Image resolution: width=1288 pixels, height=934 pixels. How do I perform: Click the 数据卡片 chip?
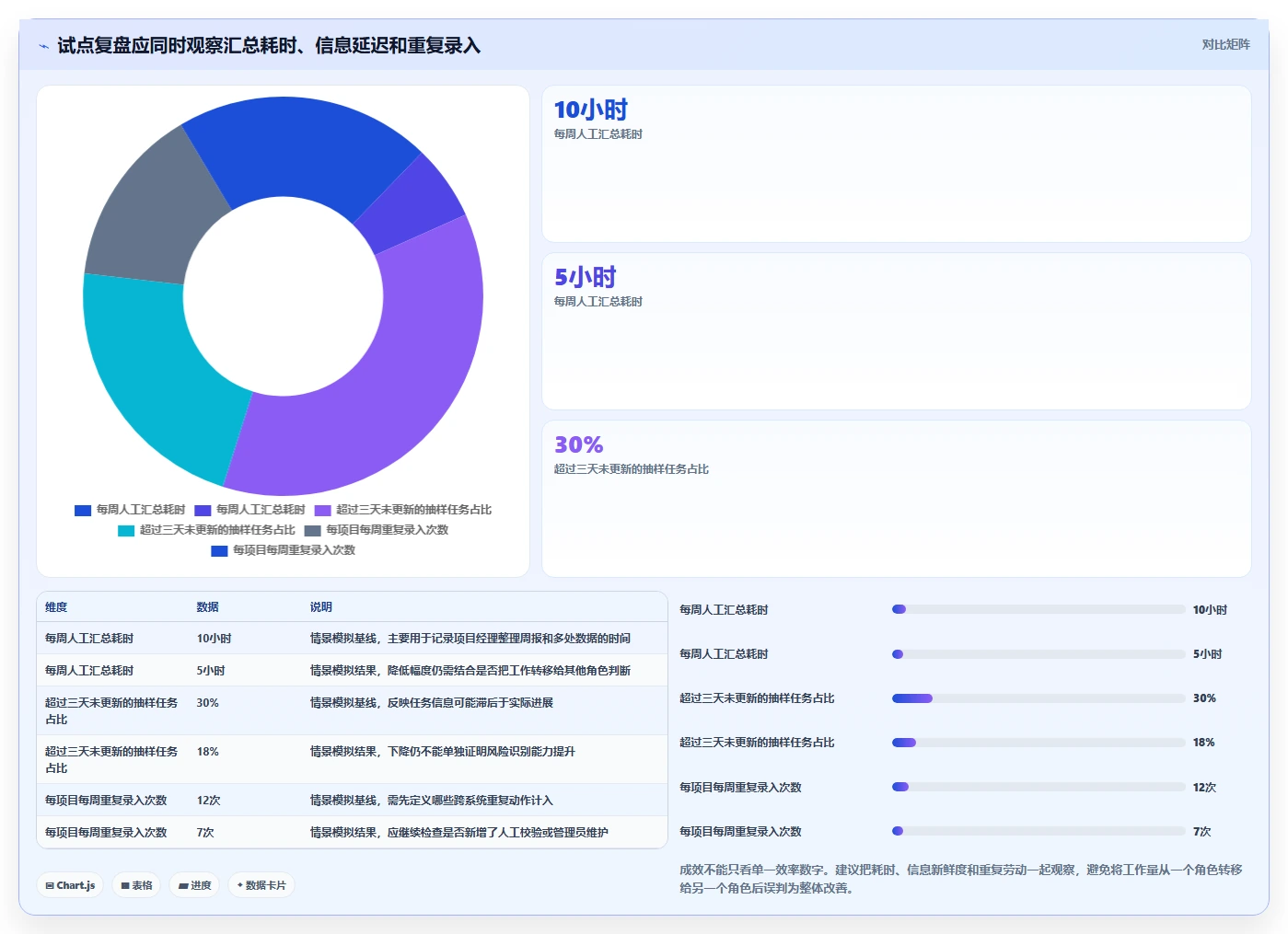(x=261, y=885)
